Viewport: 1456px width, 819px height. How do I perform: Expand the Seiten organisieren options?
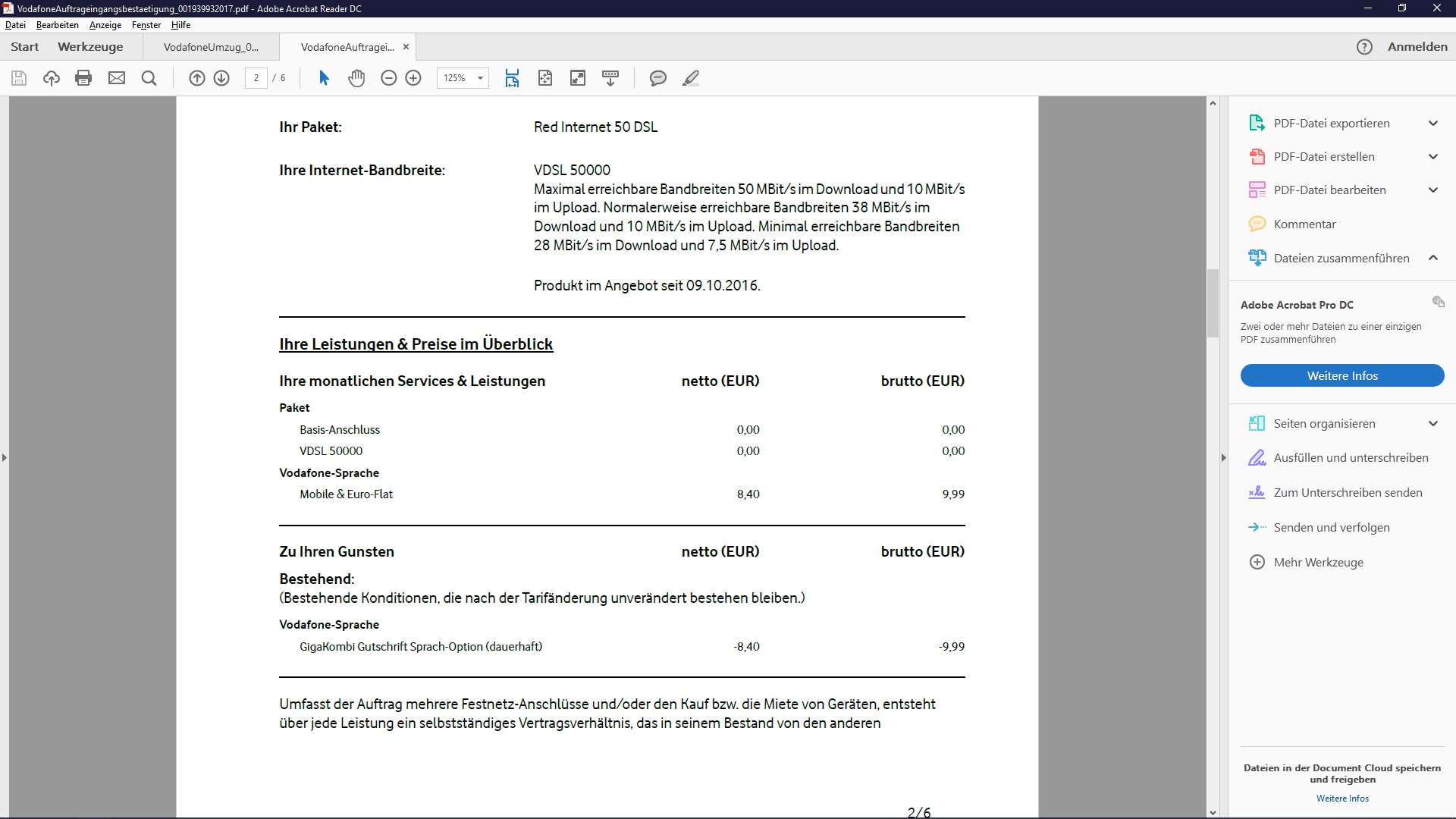pos(1432,424)
